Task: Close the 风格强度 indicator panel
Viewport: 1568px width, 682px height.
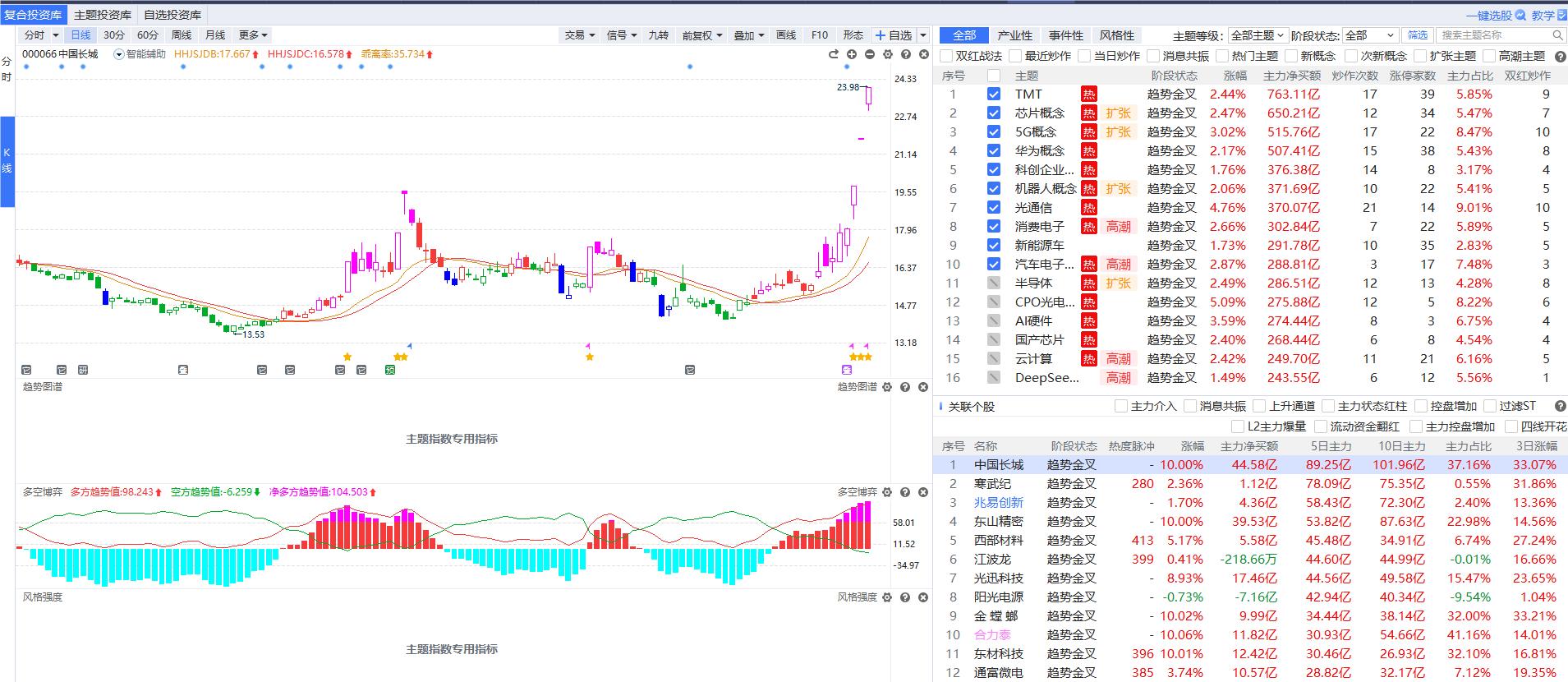Action: 923,597
